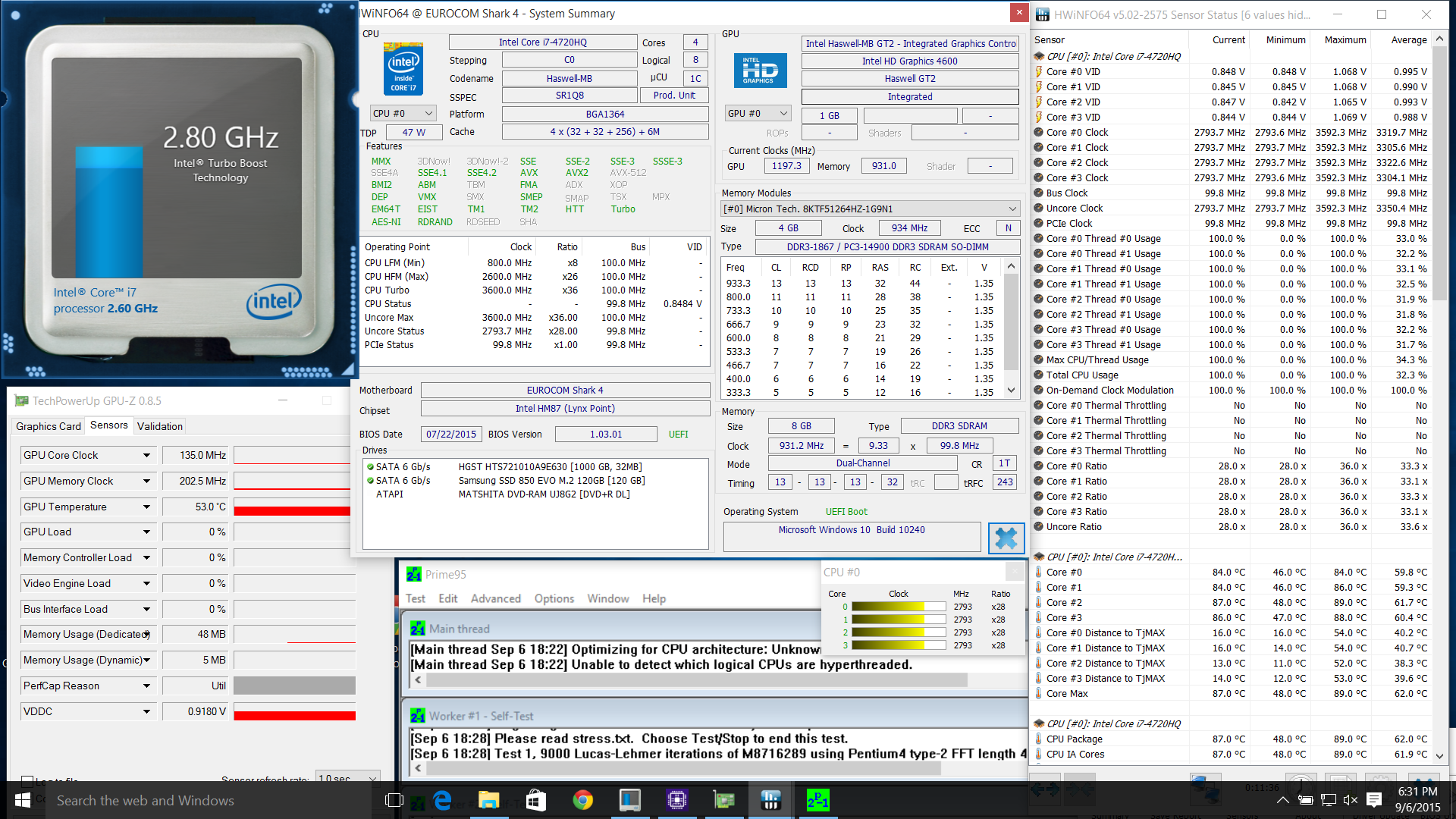Open the CPU #0 selector dropdown
This screenshot has height=819, width=1456.
403,113
